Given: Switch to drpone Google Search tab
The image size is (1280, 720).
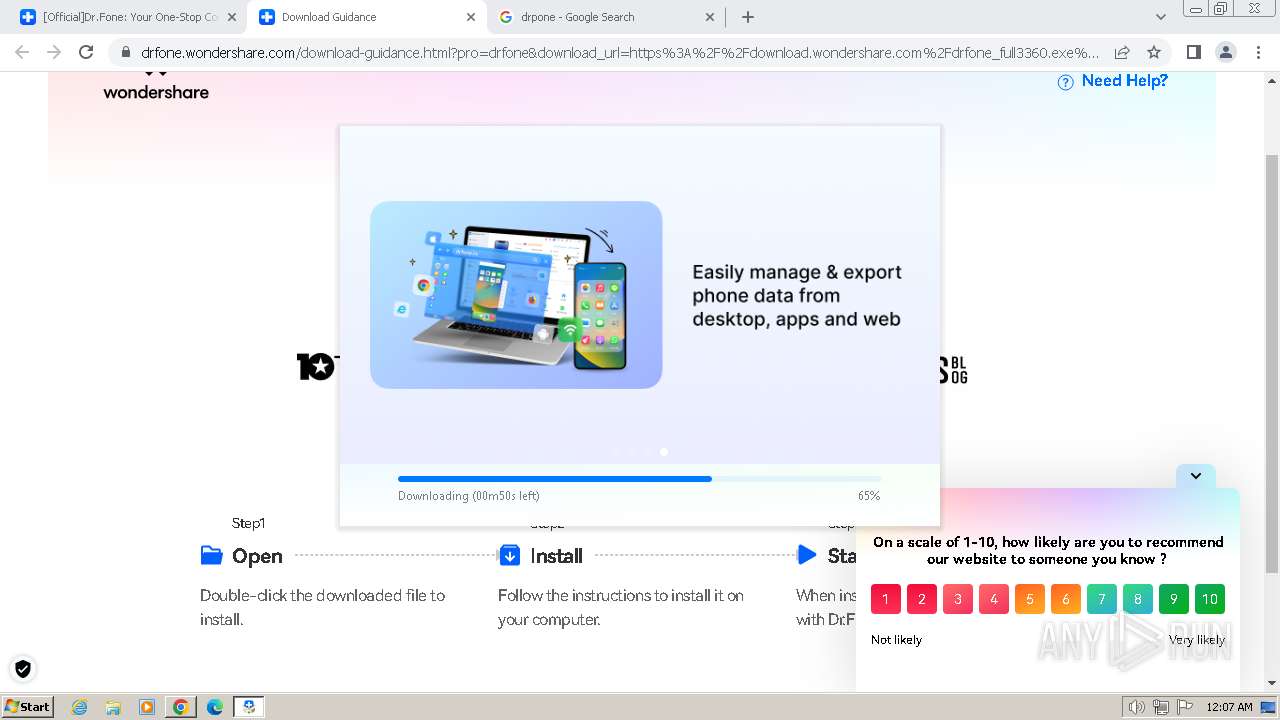Looking at the screenshot, I should pos(606,17).
